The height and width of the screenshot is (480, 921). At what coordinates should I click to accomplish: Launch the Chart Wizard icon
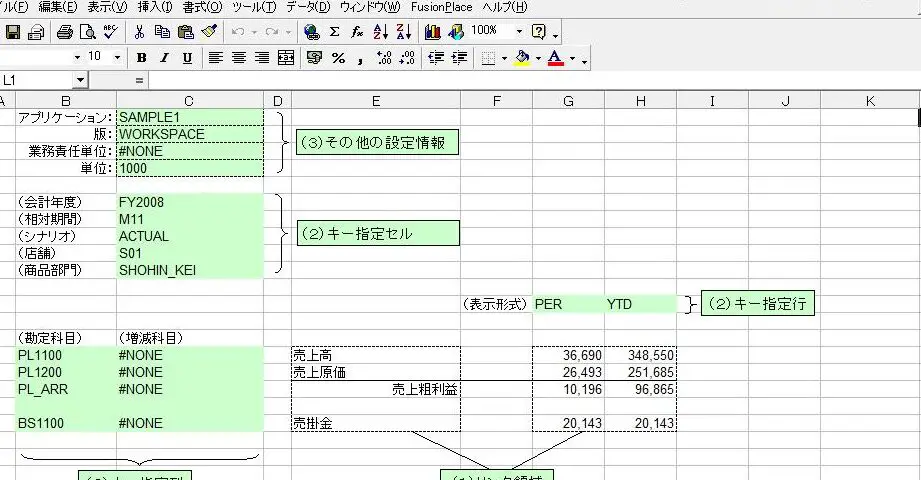(433, 32)
